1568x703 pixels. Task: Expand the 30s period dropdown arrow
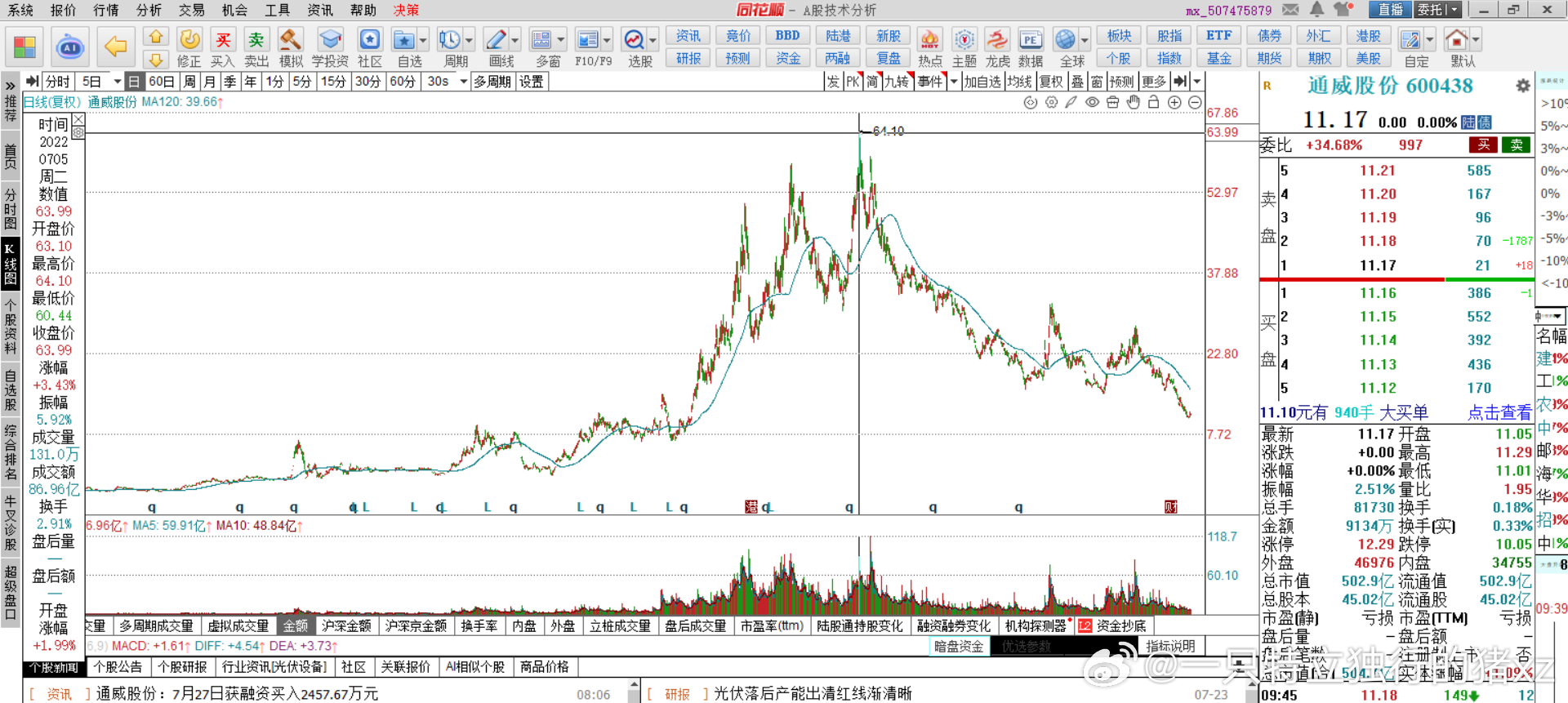point(464,82)
